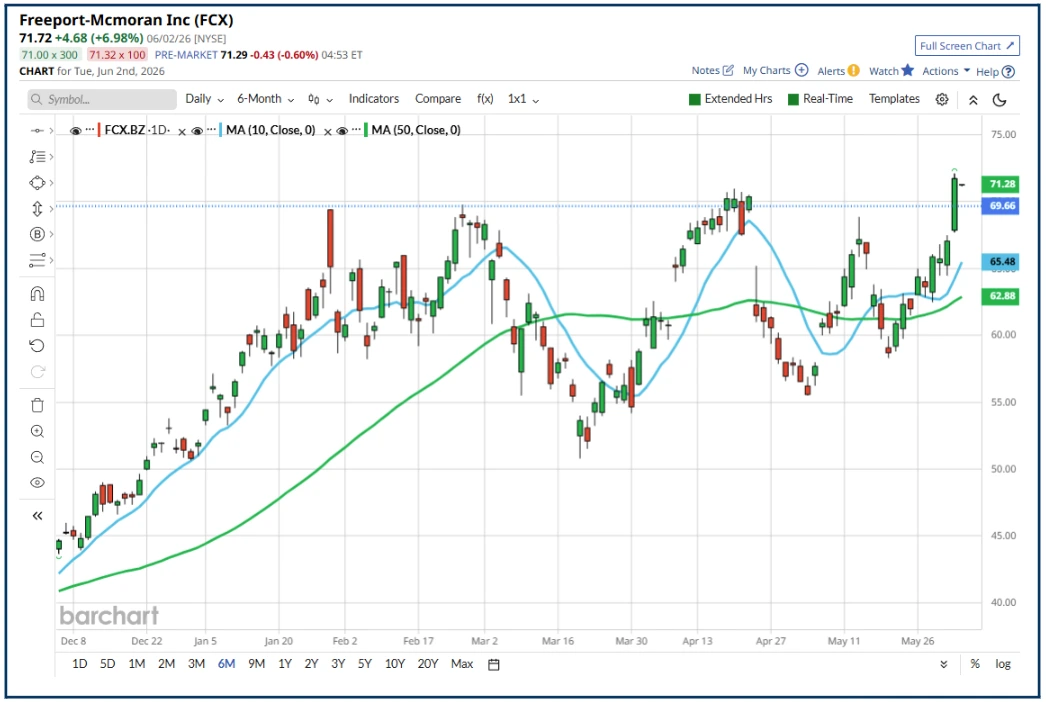This screenshot has height=702, width=1046.
Task: Click the unlock drawings padlock icon
Action: (x=37, y=320)
